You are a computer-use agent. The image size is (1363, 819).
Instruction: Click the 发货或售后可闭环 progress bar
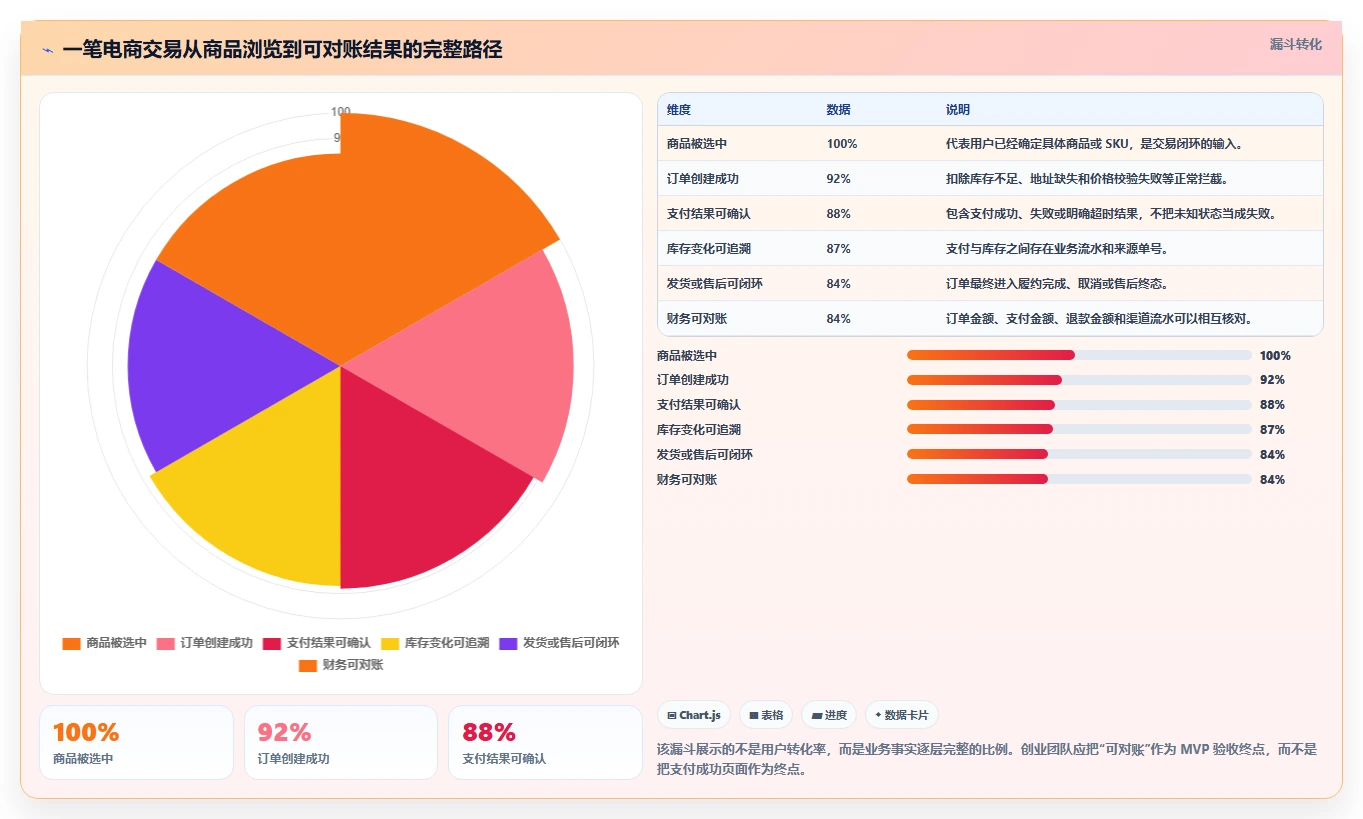point(1079,454)
